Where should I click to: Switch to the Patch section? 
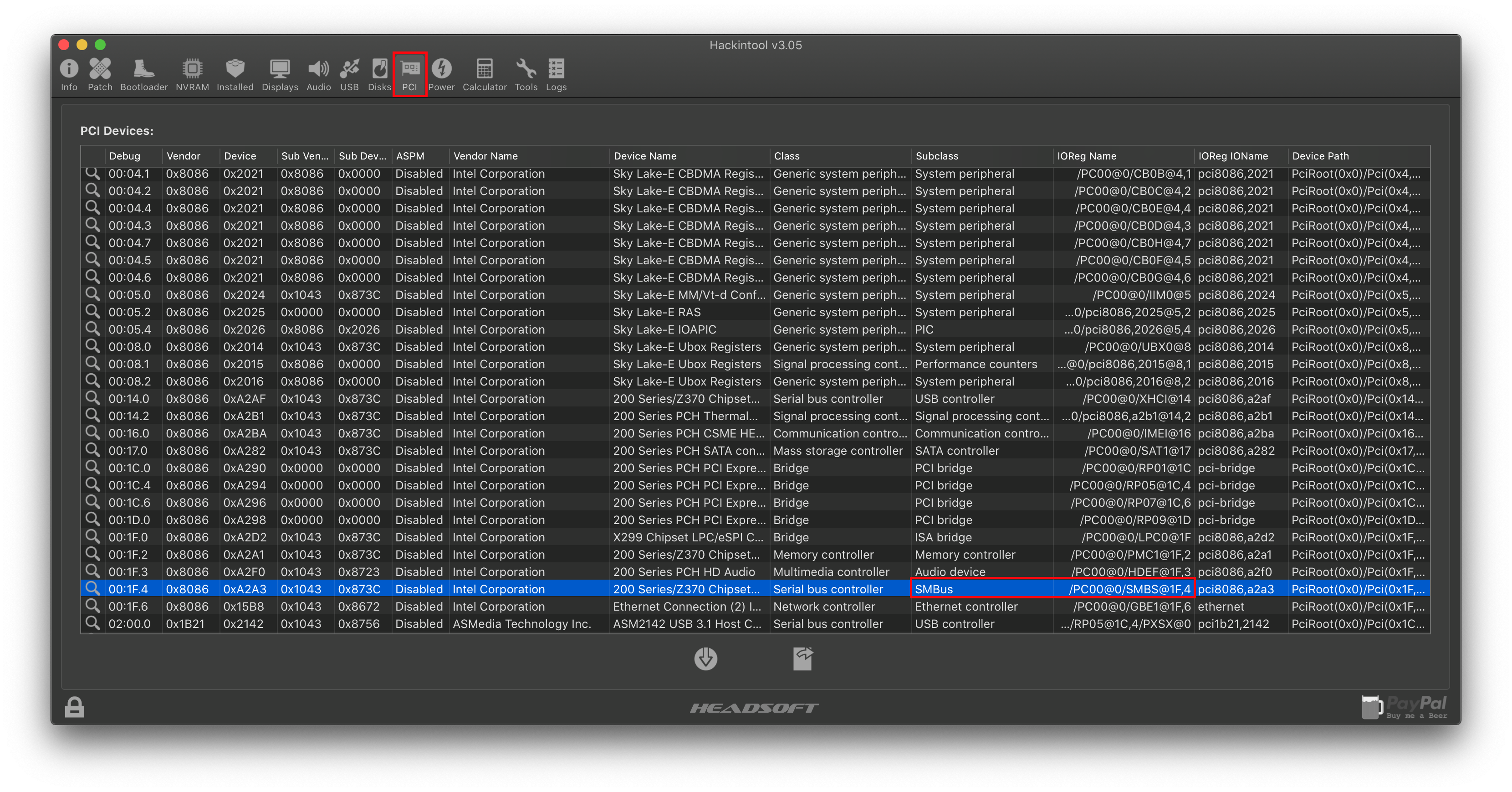pyautogui.click(x=100, y=75)
